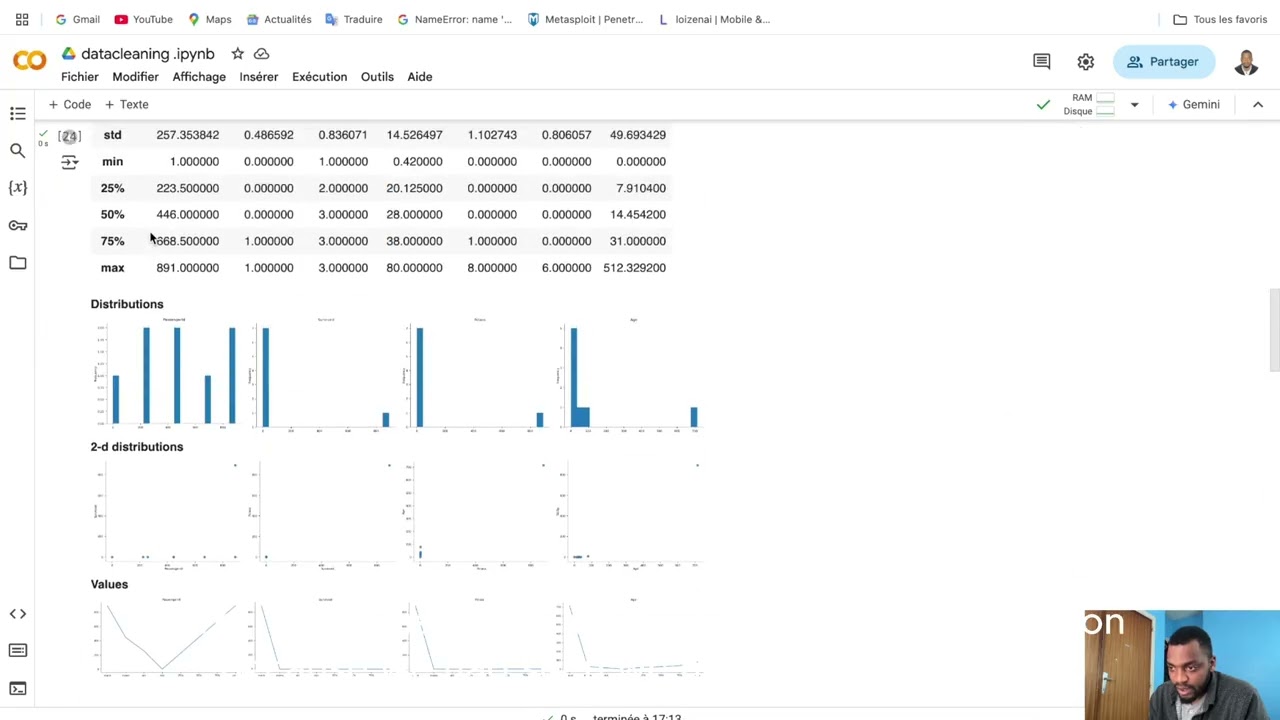Open the files folder panel
This screenshot has width=1280, height=720.
18,262
